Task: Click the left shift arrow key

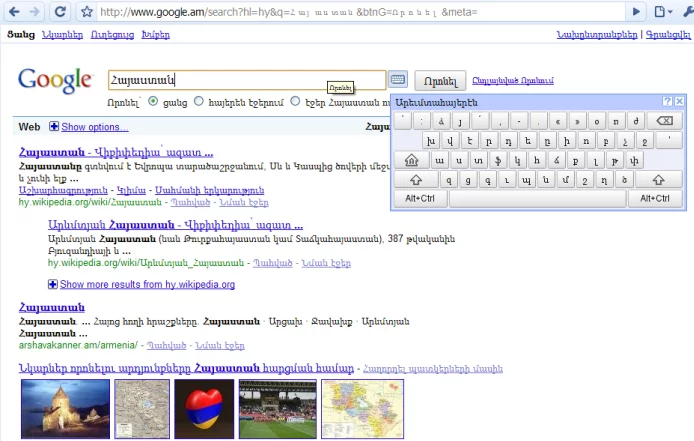Action: click(x=416, y=180)
